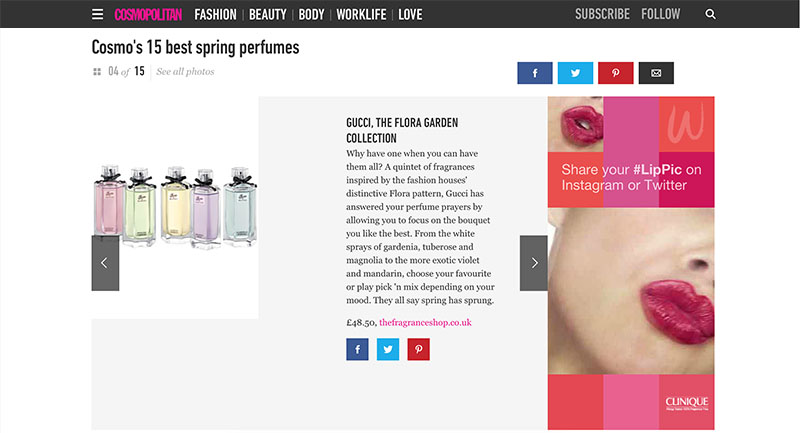
Task: Click the Clinique #LipPic advertisement
Action: (631, 263)
